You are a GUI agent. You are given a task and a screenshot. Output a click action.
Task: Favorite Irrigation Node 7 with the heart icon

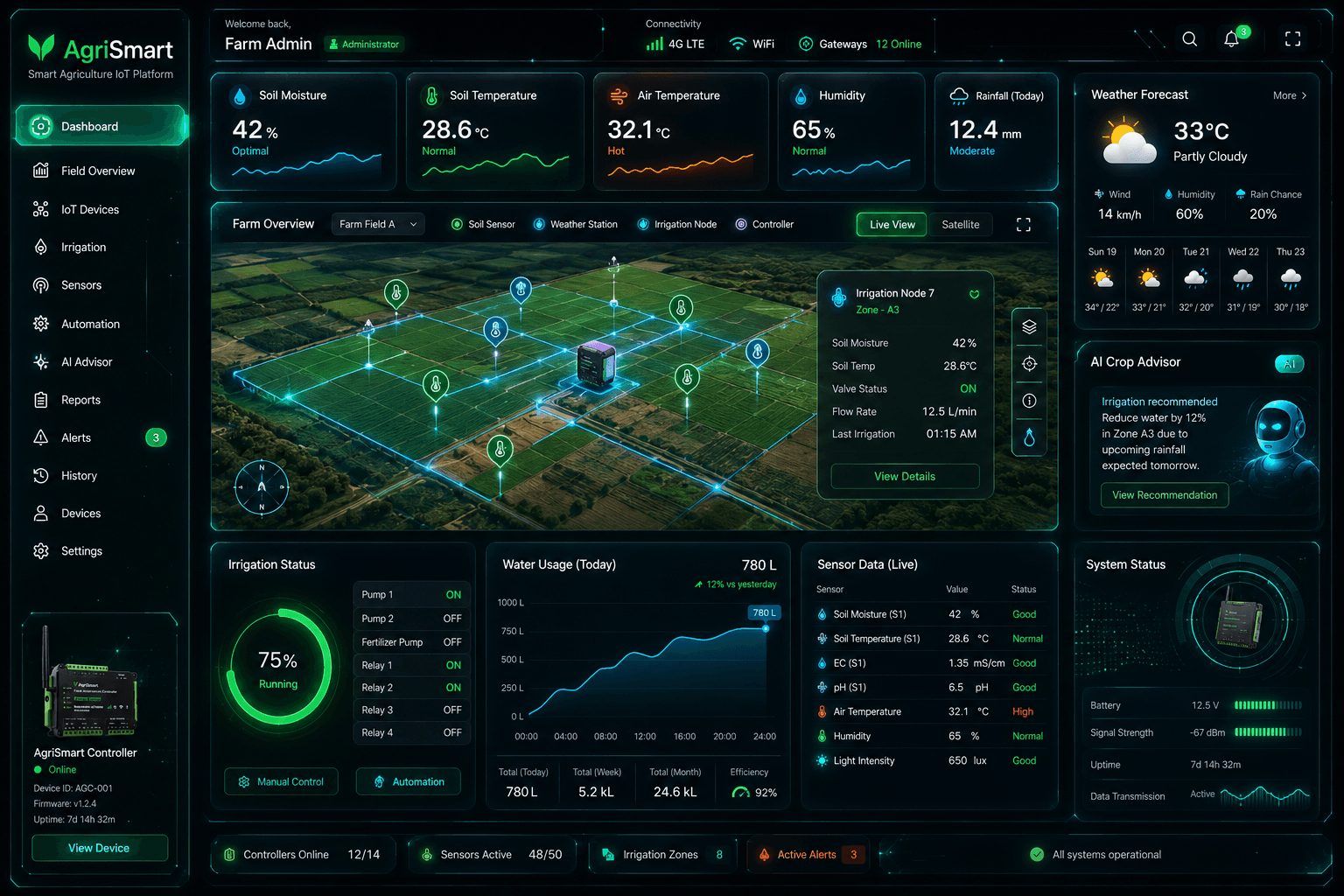[974, 294]
